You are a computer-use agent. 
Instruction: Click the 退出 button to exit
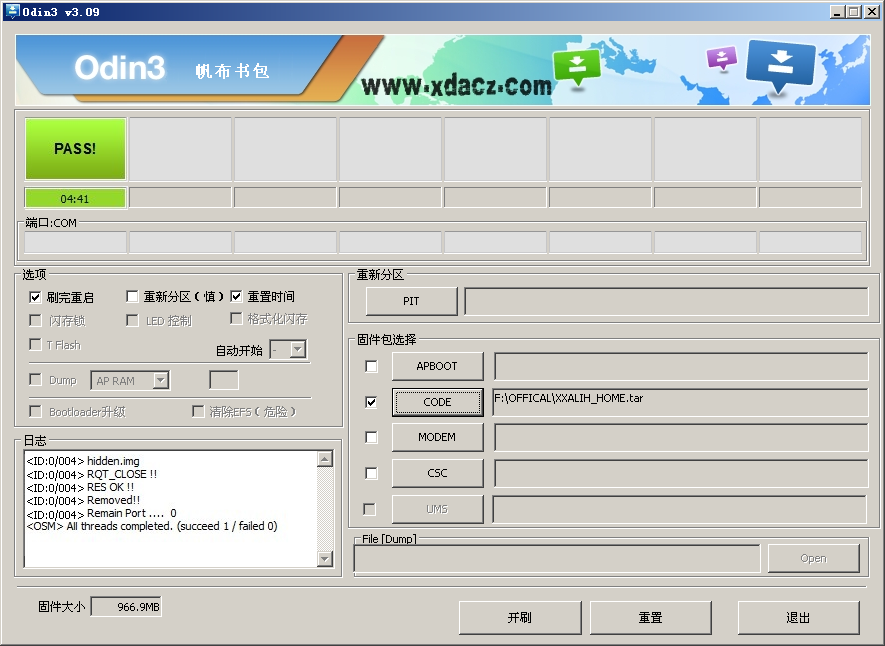tap(798, 617)
